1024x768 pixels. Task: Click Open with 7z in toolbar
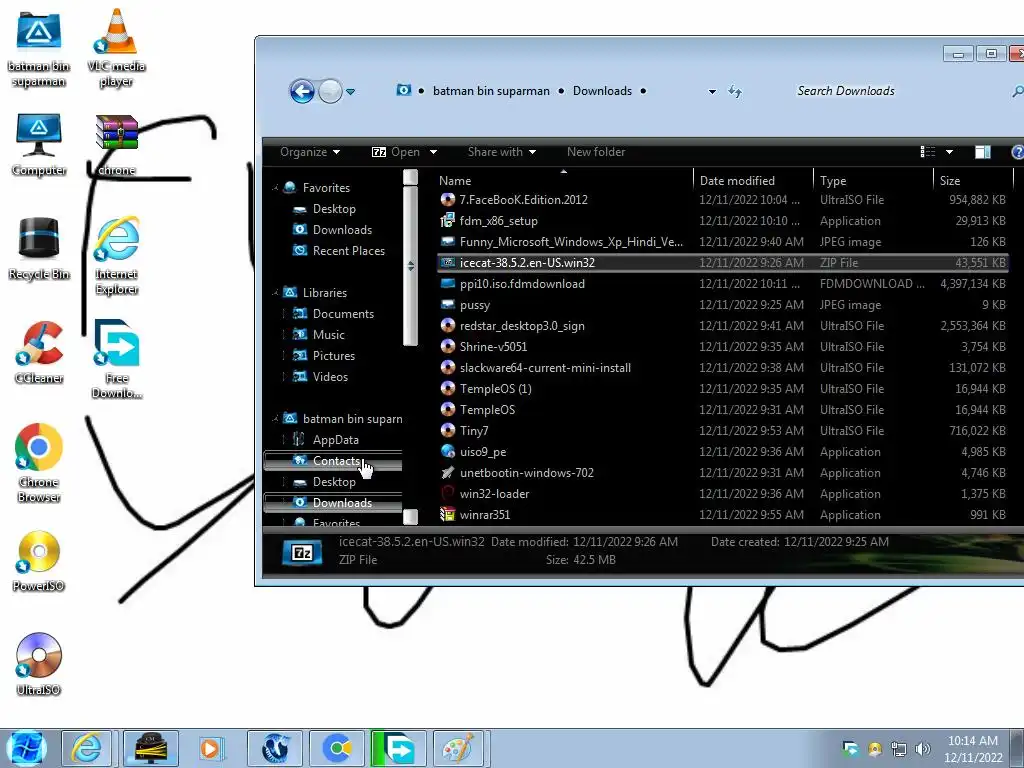[x=396, y=152]
